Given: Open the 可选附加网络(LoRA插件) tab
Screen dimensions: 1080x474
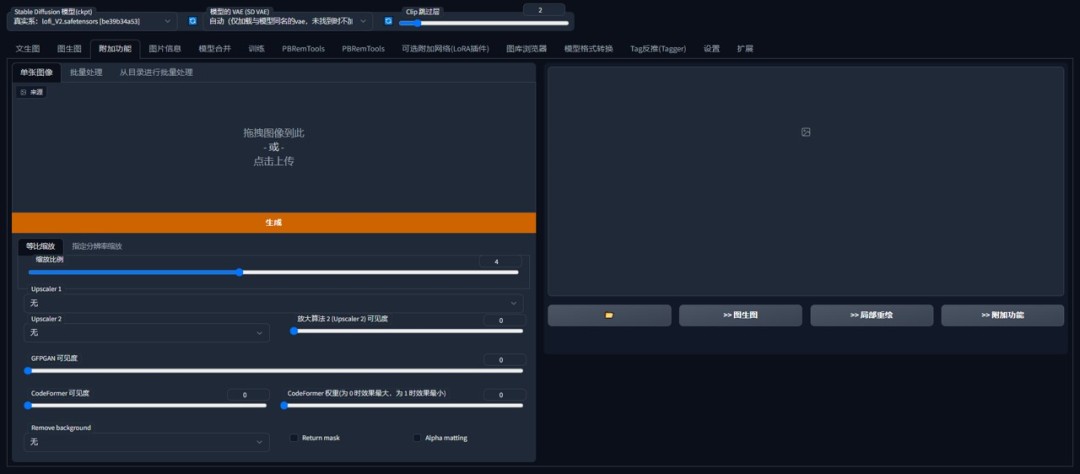Looking at the screenshot, I should coord(445,49).
